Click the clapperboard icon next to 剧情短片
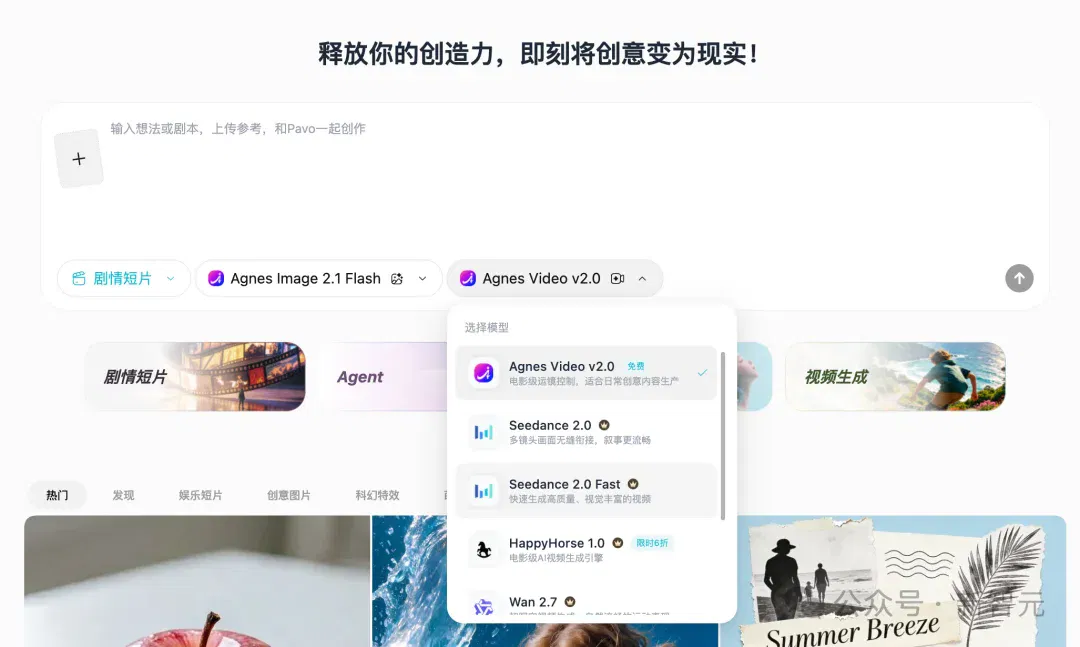 point(79,278)
